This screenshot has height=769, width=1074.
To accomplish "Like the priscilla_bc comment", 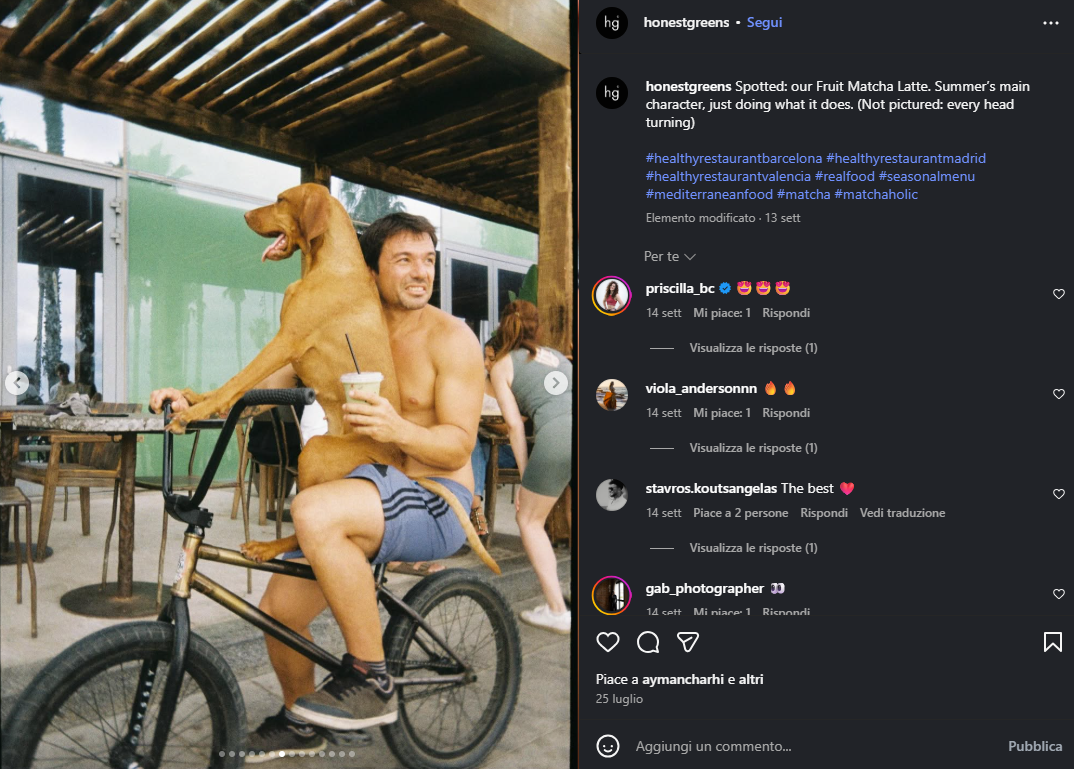I will [1058, 294].
